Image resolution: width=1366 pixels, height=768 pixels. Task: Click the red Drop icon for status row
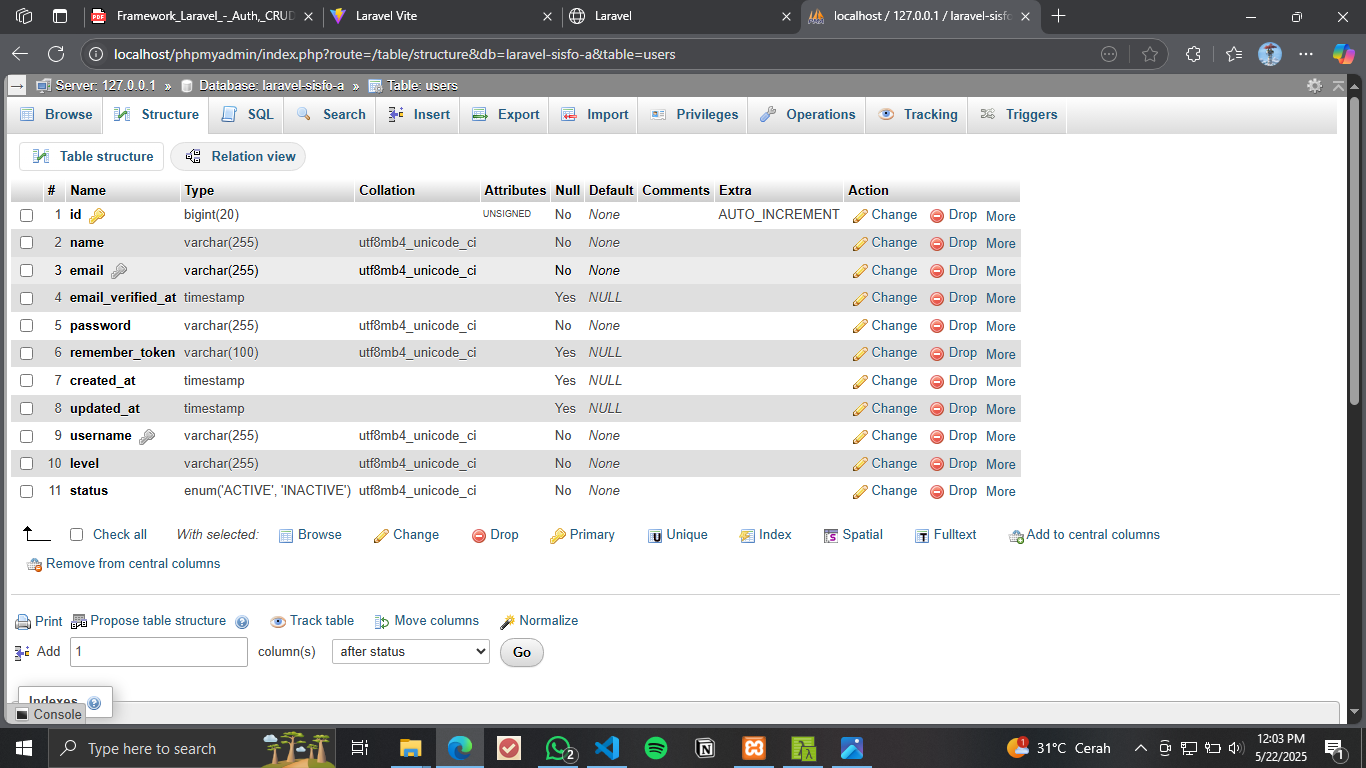[937, 491]
